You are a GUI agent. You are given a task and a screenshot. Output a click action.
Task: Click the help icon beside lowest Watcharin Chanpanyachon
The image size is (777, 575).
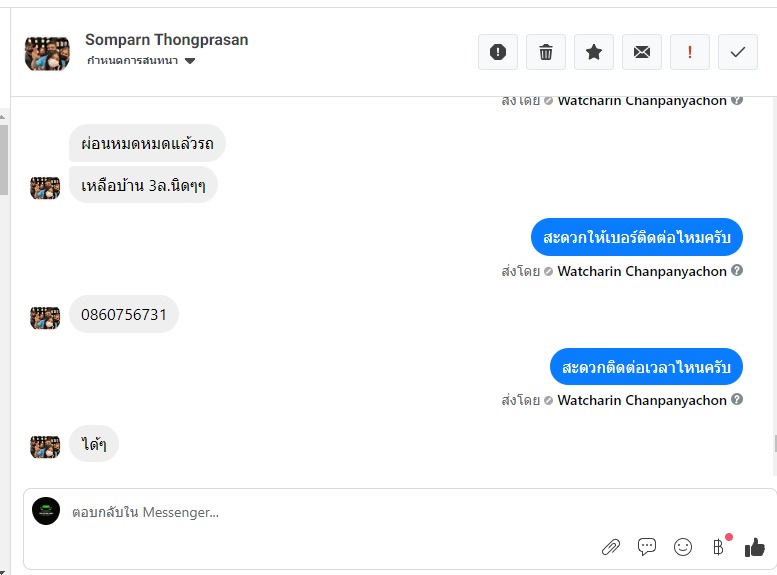tap(737, 399)
